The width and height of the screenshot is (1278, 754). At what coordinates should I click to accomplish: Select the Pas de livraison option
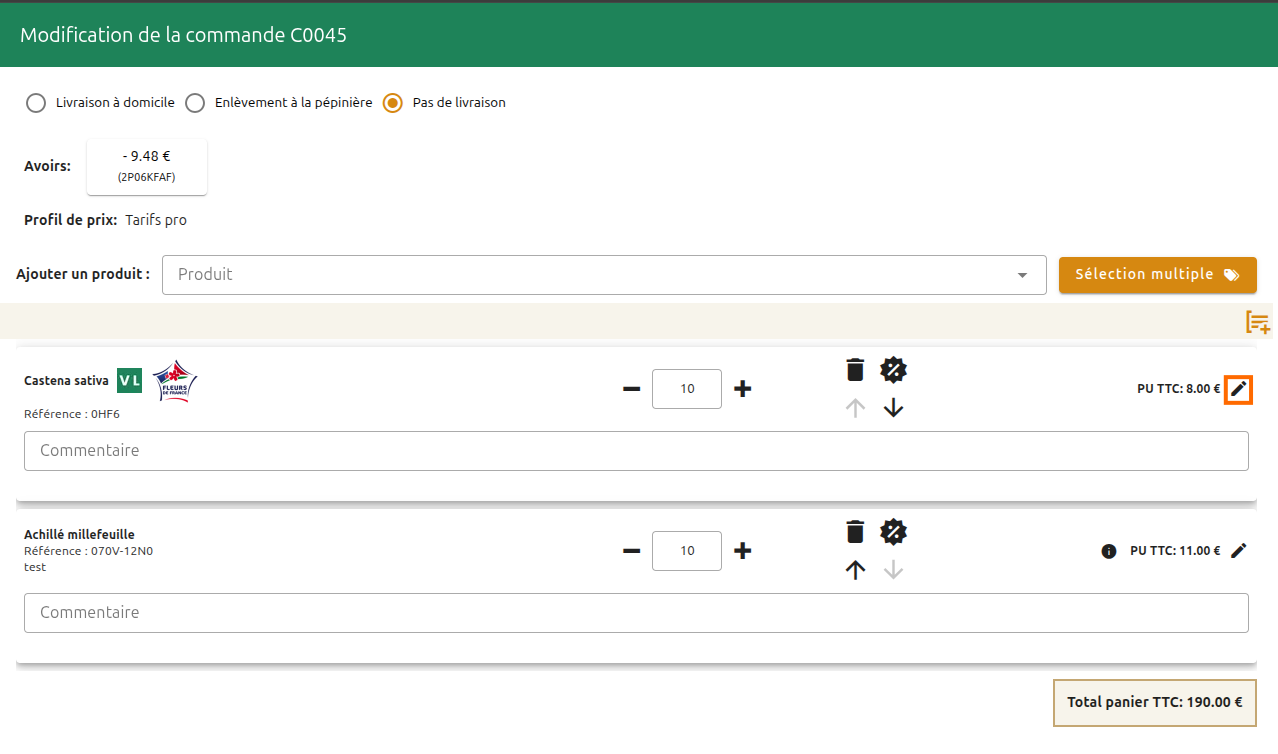click(x=393, y=103)
